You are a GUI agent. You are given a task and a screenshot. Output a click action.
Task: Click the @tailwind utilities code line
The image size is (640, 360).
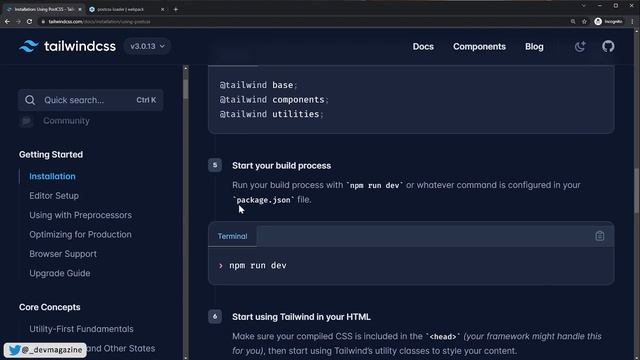click(271, 114)
